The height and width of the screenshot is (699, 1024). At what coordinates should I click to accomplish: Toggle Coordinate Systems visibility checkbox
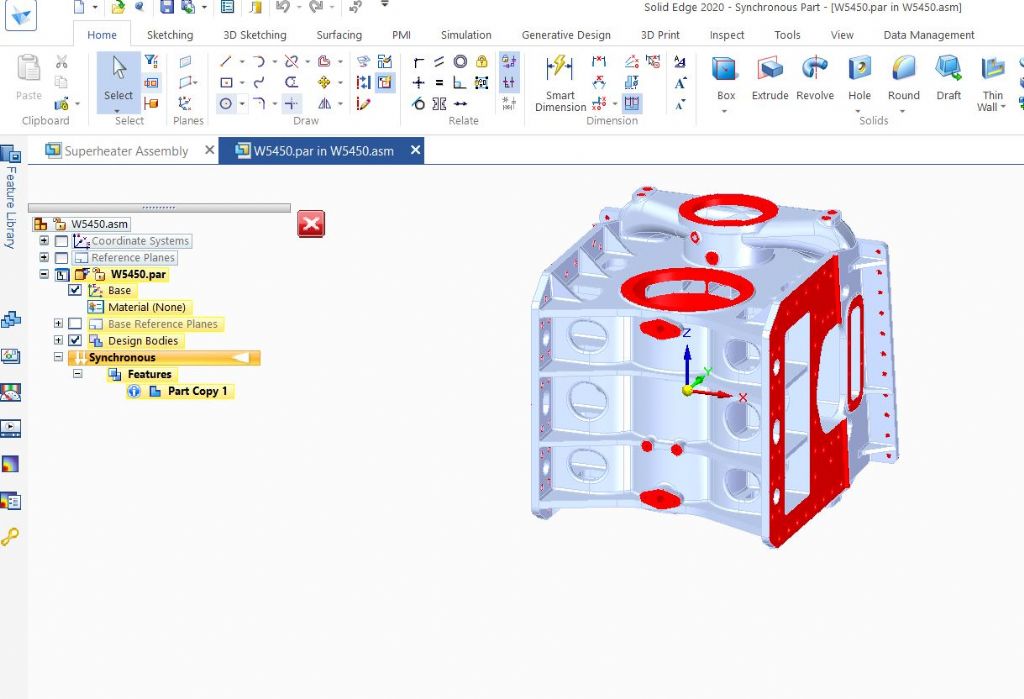coord(61,241)
